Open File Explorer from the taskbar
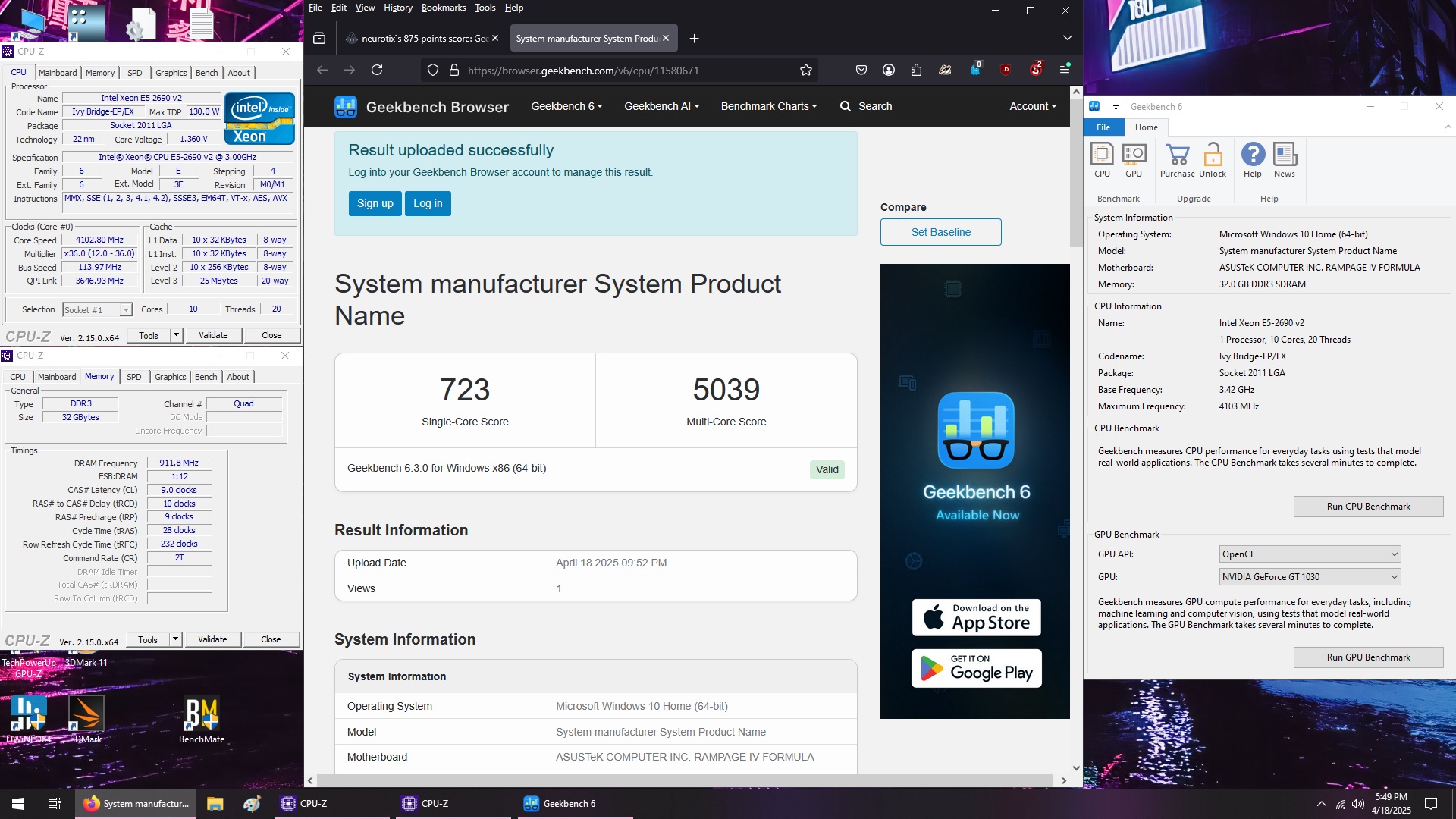The width and height of the screenshot is (1456, 819). [215, 804]
